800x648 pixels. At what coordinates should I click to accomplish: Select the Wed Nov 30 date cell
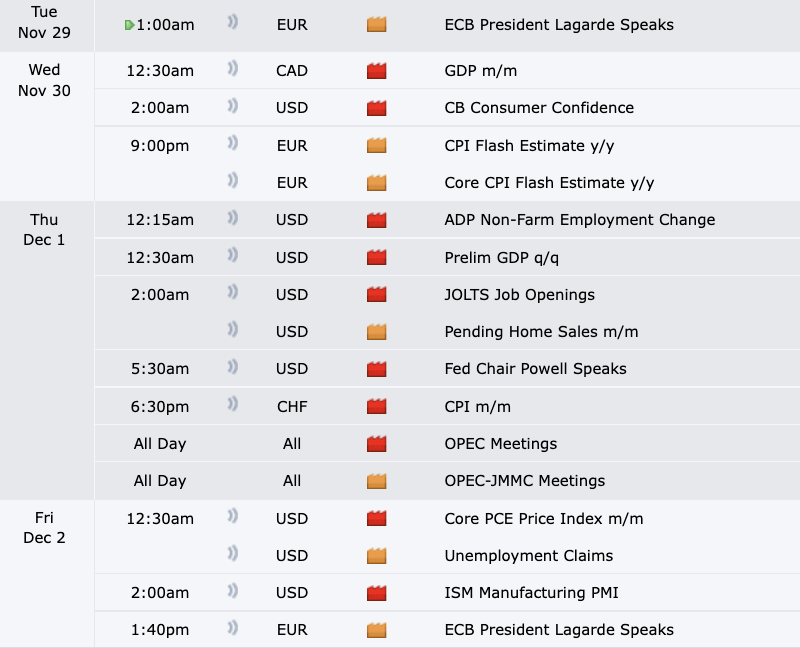44,81
